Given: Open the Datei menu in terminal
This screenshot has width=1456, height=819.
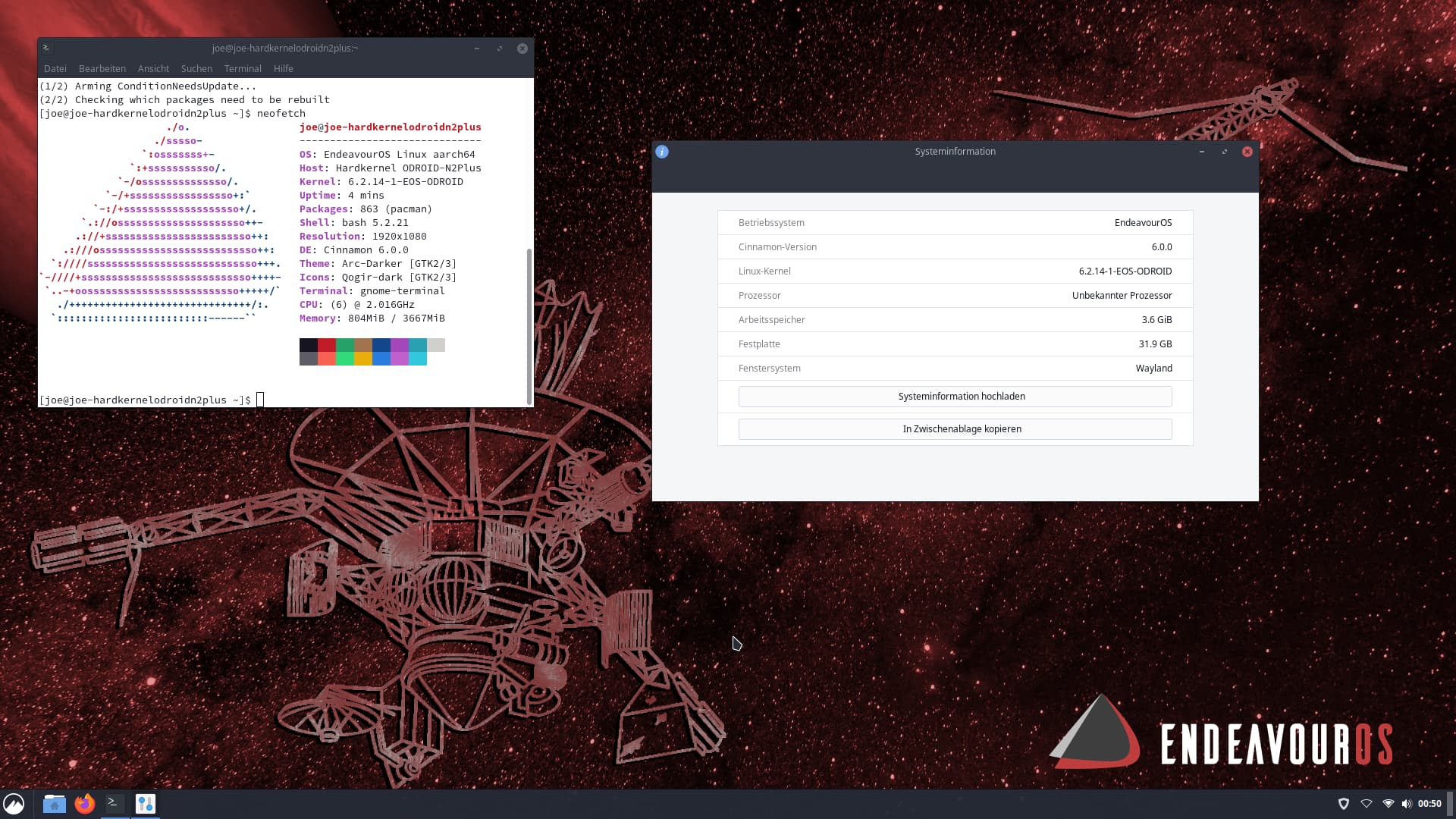Looking at the screenshot, I should [55, 68].
